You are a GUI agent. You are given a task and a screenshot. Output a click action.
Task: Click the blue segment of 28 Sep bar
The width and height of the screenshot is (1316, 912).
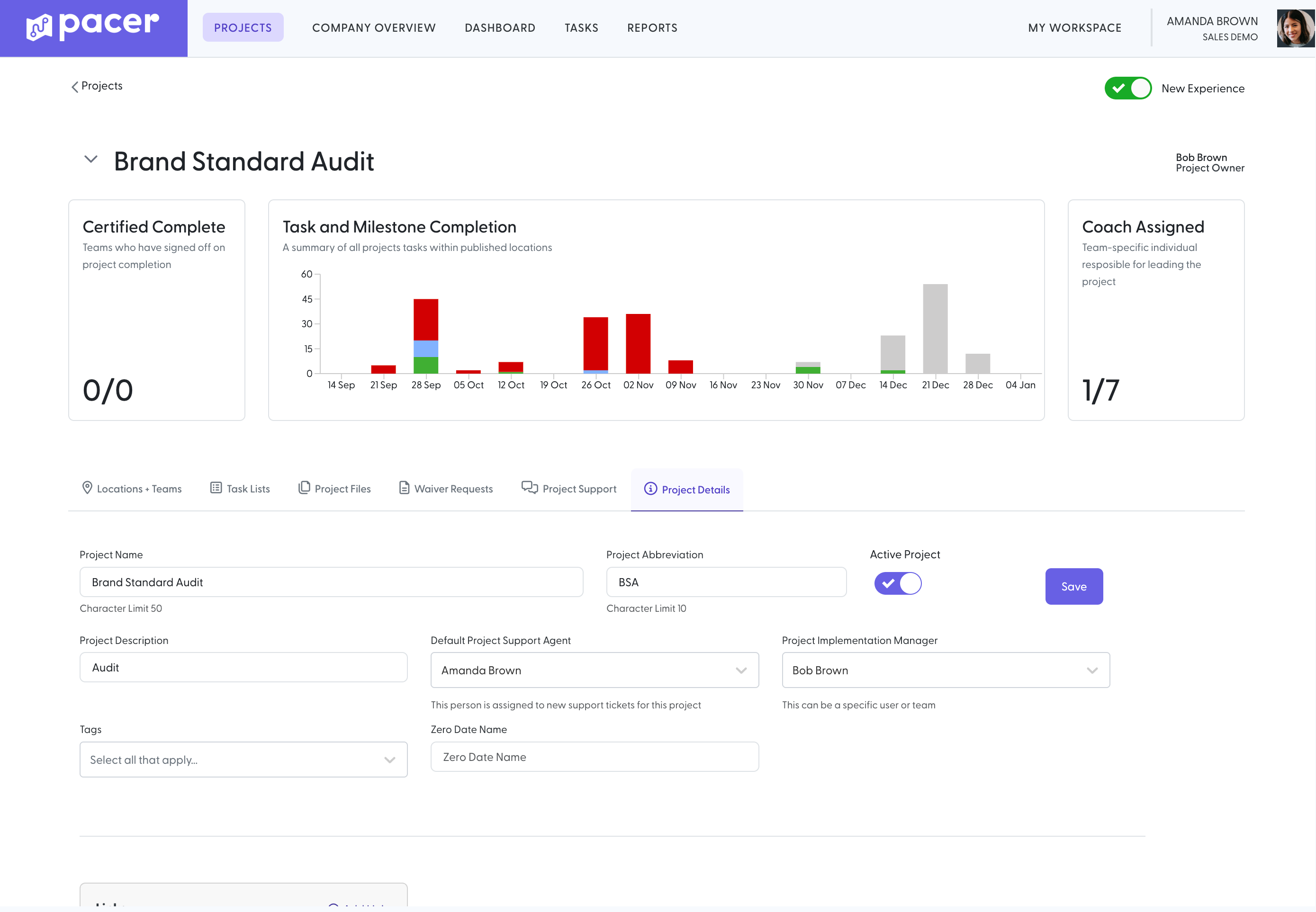point(426,349)
